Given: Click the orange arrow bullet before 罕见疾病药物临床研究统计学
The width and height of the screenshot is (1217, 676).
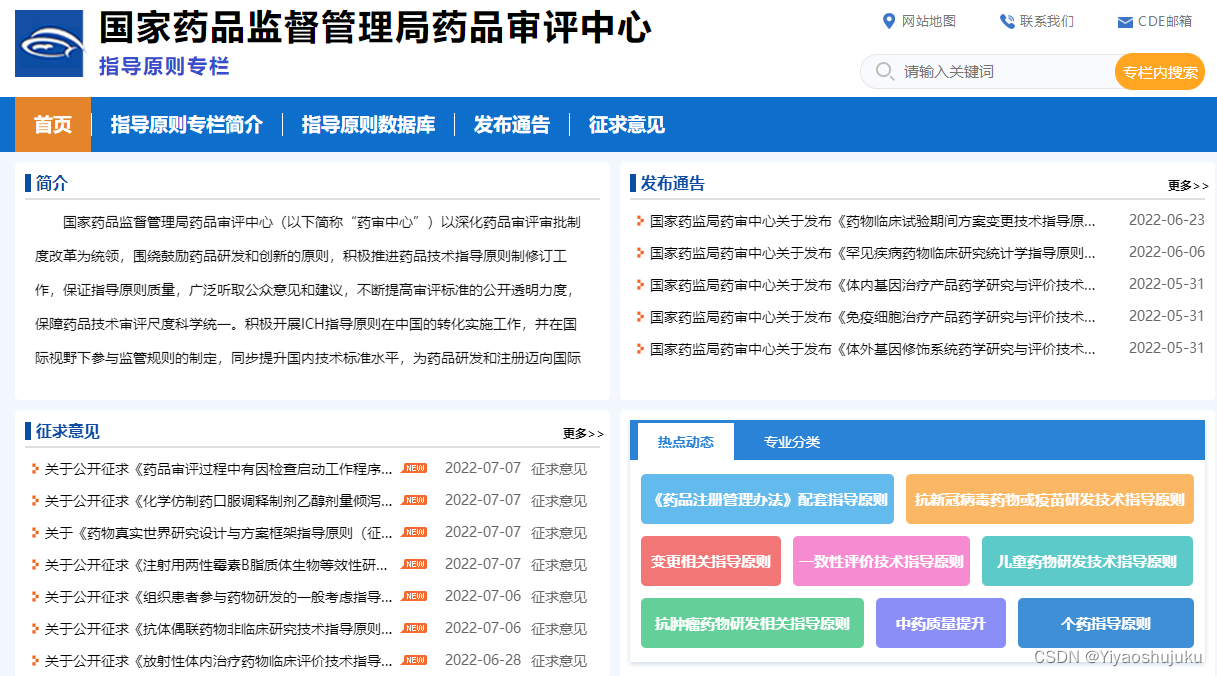Looking at the screenshot, I should [640, 253].
